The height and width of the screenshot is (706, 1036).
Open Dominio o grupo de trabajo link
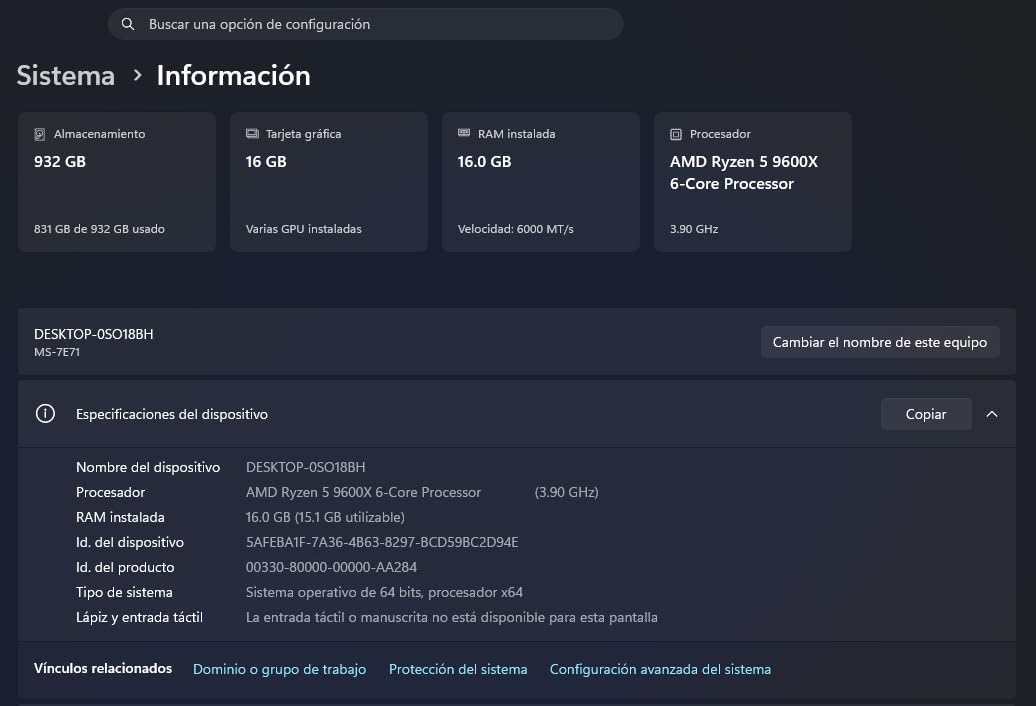[x=279, y=669]
